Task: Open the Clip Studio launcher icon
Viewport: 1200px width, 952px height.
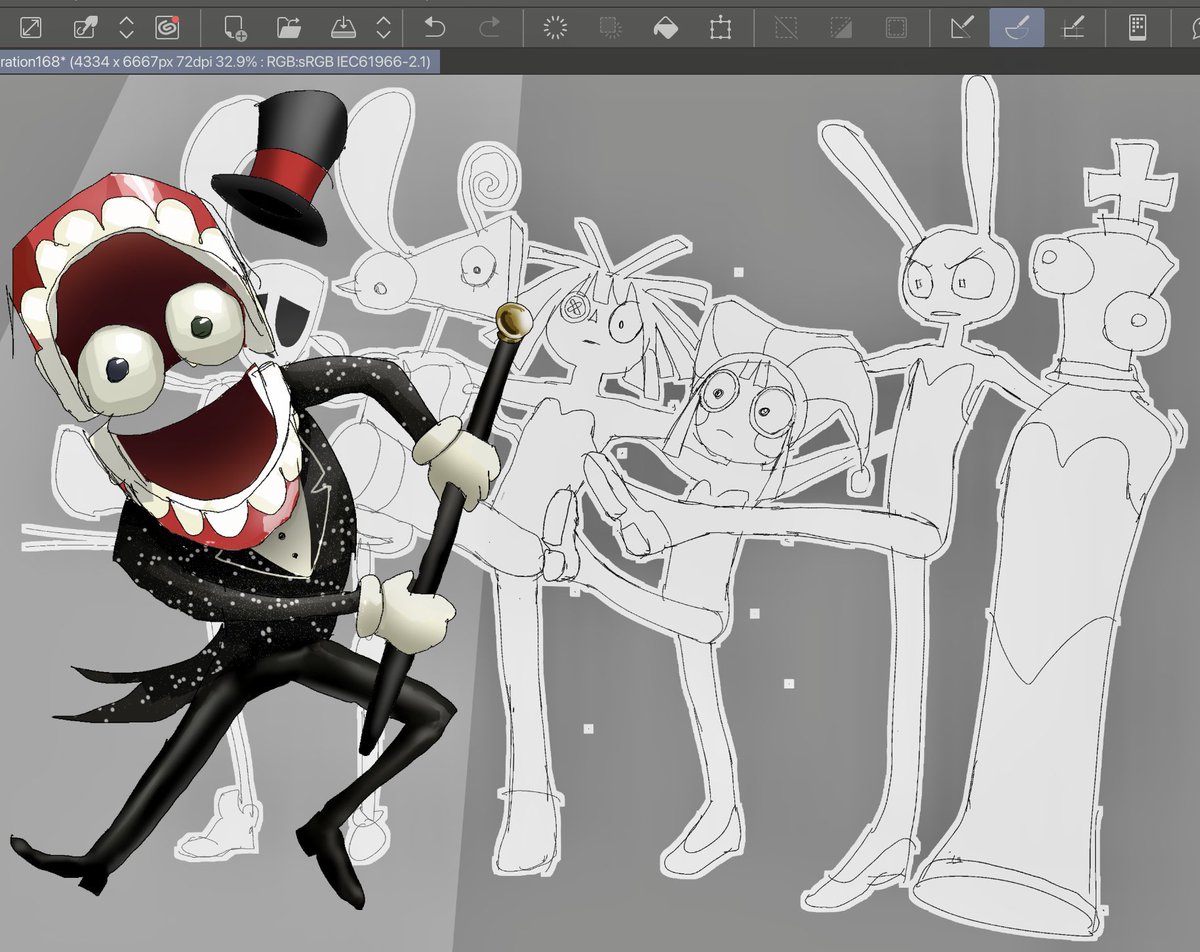Action: click(167, 27)
